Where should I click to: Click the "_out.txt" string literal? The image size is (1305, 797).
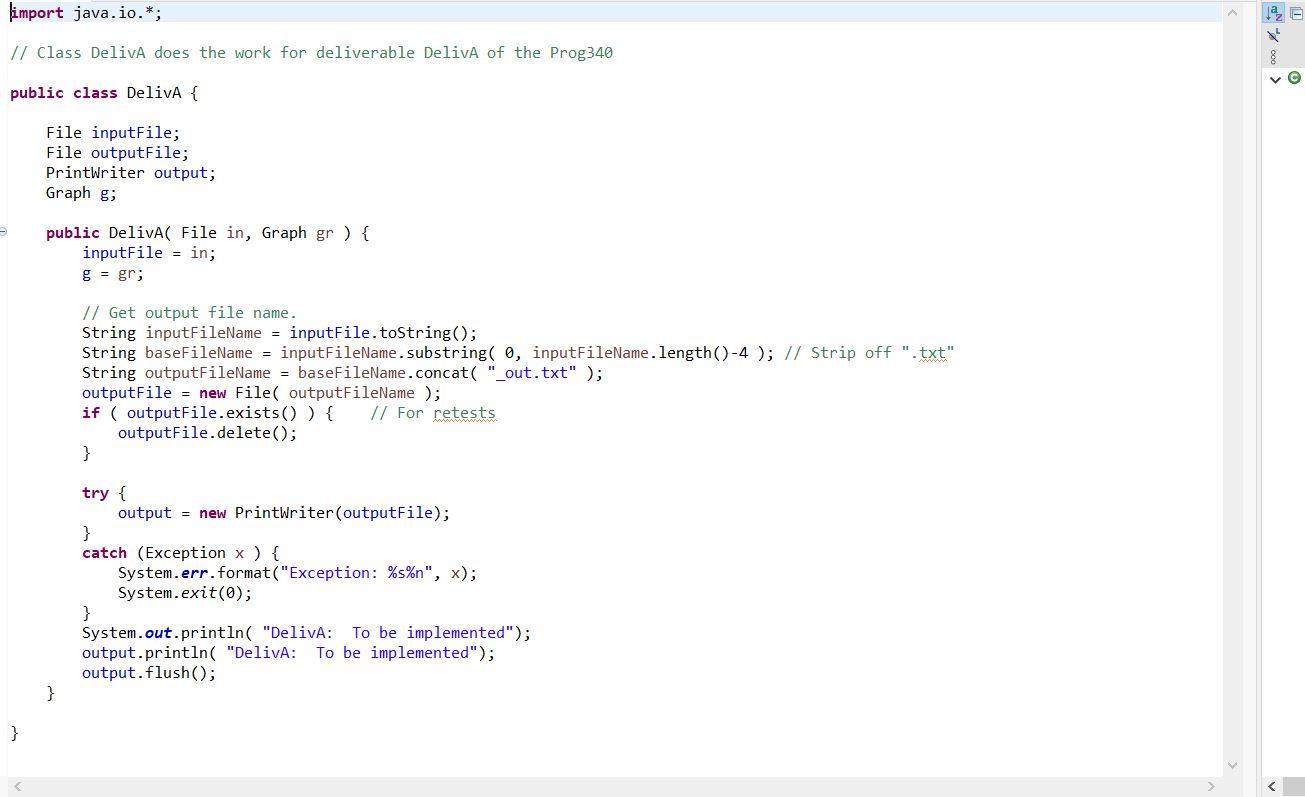coord(531,372)
